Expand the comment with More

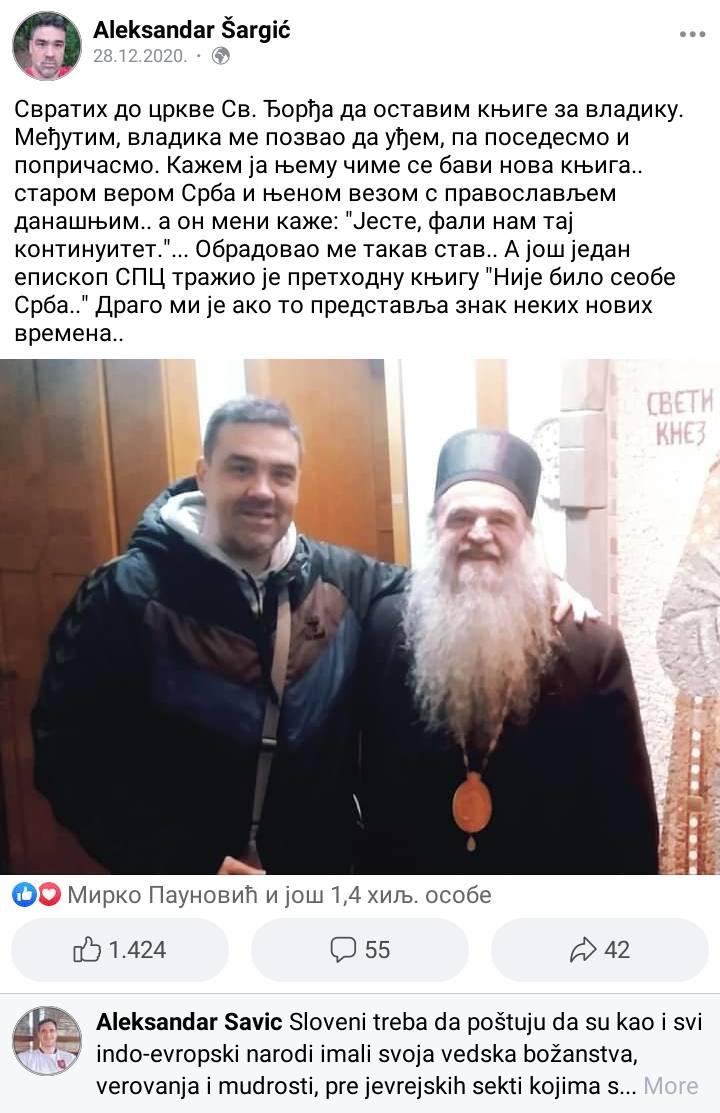(670, 1085)
